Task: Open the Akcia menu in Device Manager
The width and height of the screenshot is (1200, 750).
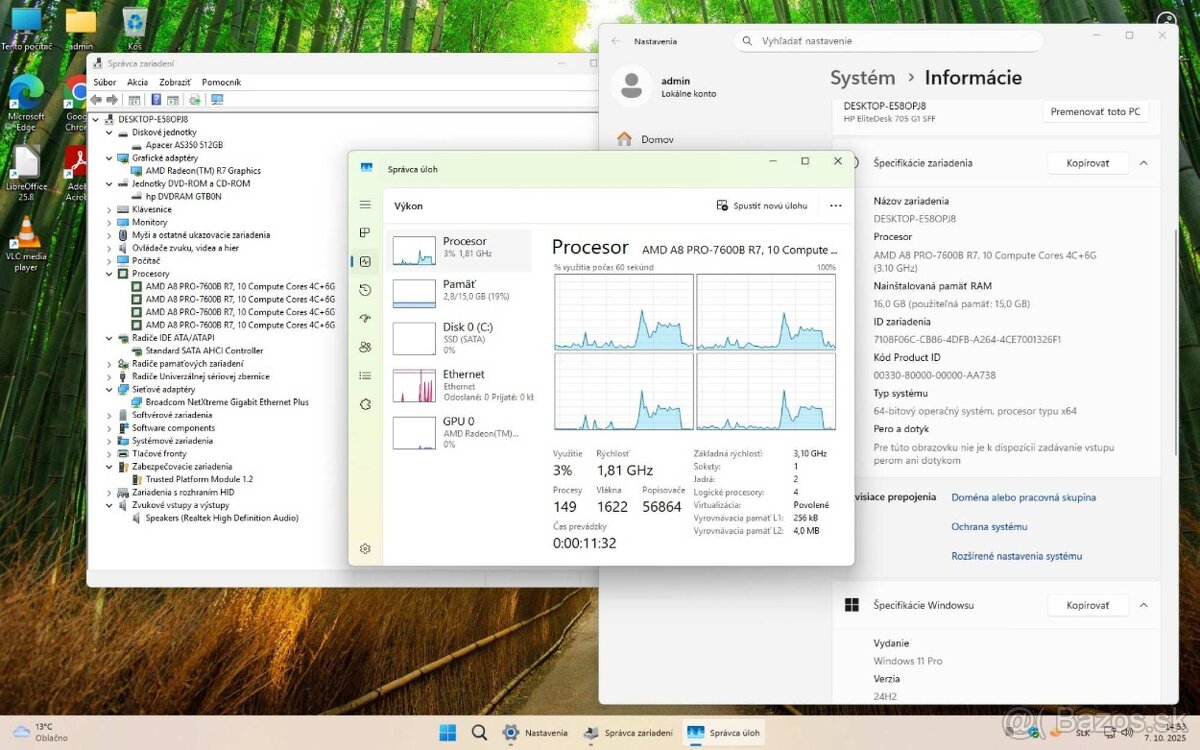Action: pos(137,81)
